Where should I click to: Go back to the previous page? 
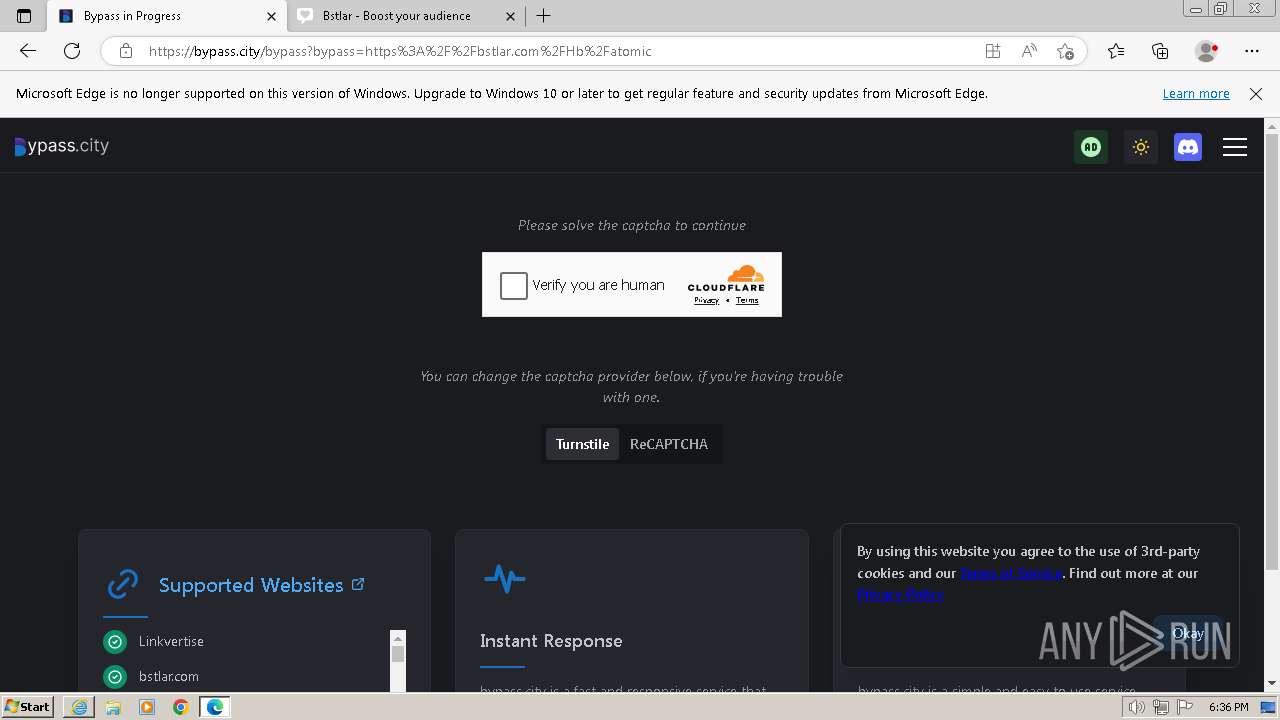pos(28,51)
